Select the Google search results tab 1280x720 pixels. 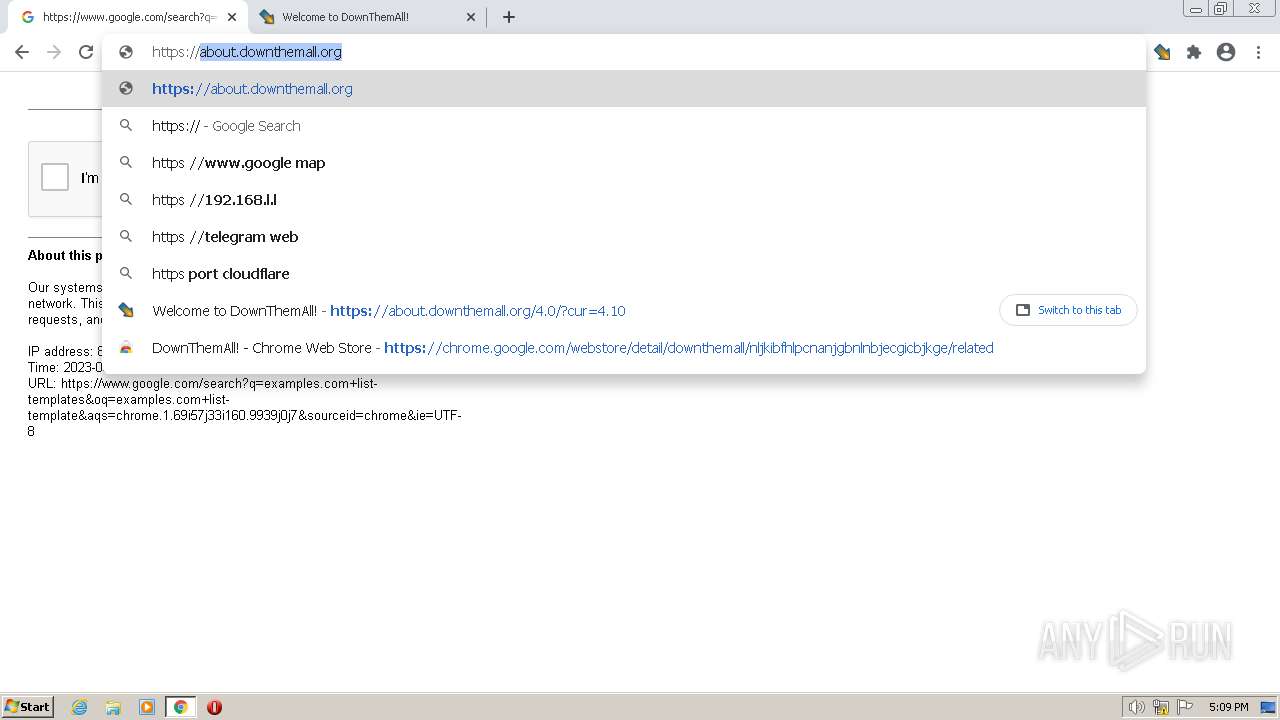point(127,17)
